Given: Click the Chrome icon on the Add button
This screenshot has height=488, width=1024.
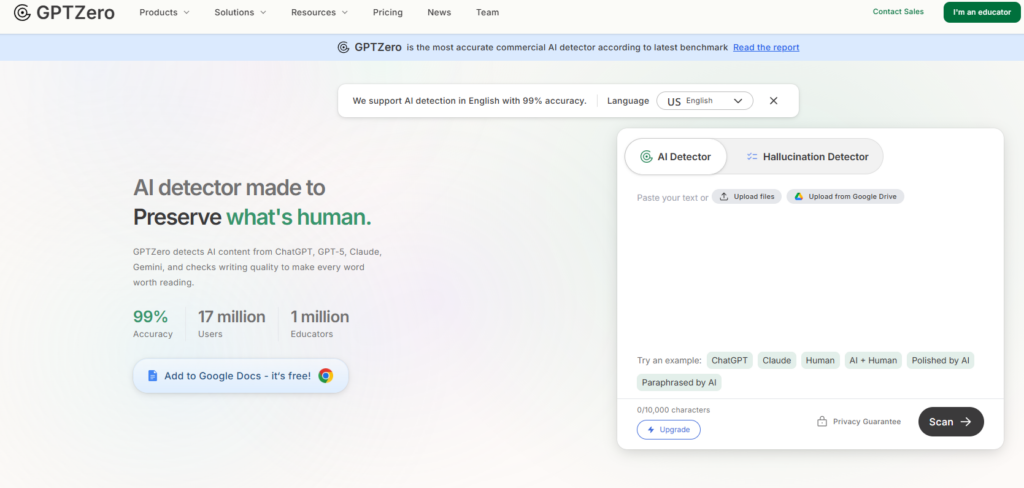Looking at the screenshot, I should coord(325,376).
